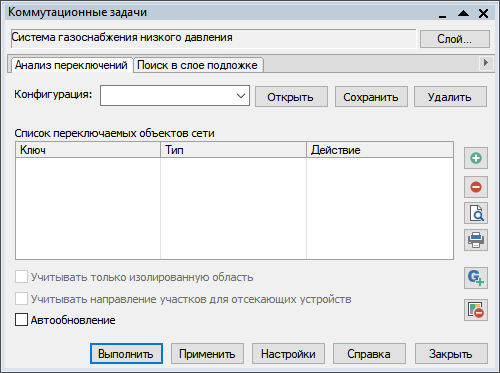
Task: Open the document preview magnifier icon
Action: click(x=476, y=213)
